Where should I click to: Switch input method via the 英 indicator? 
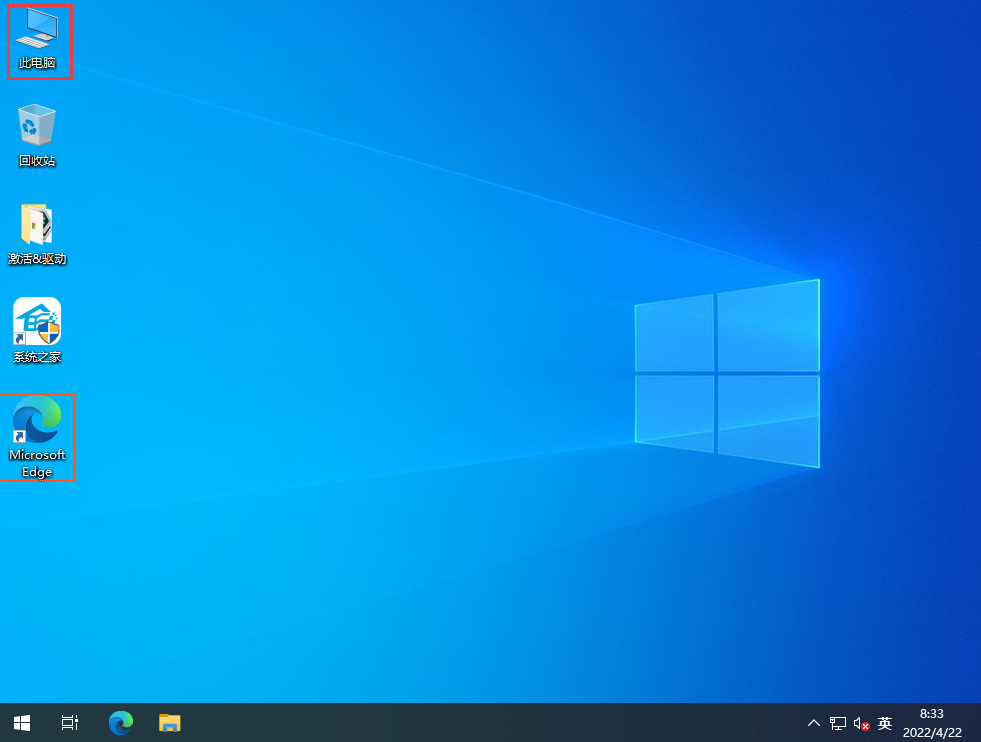coord(884,722)
